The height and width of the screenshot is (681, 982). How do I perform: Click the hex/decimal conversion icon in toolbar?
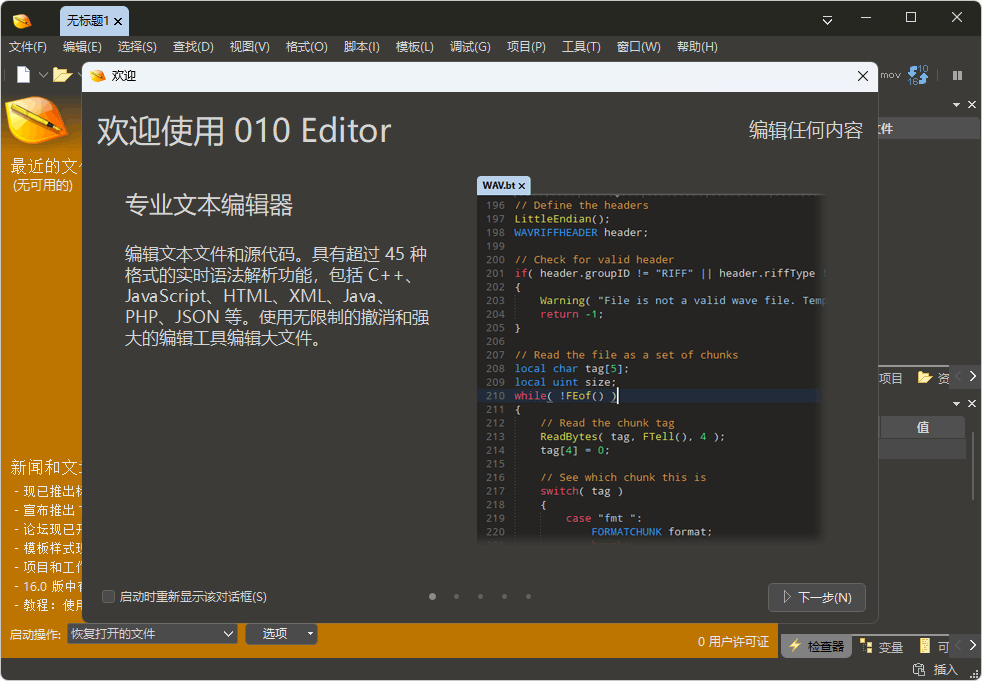click(x=918, y=75)
